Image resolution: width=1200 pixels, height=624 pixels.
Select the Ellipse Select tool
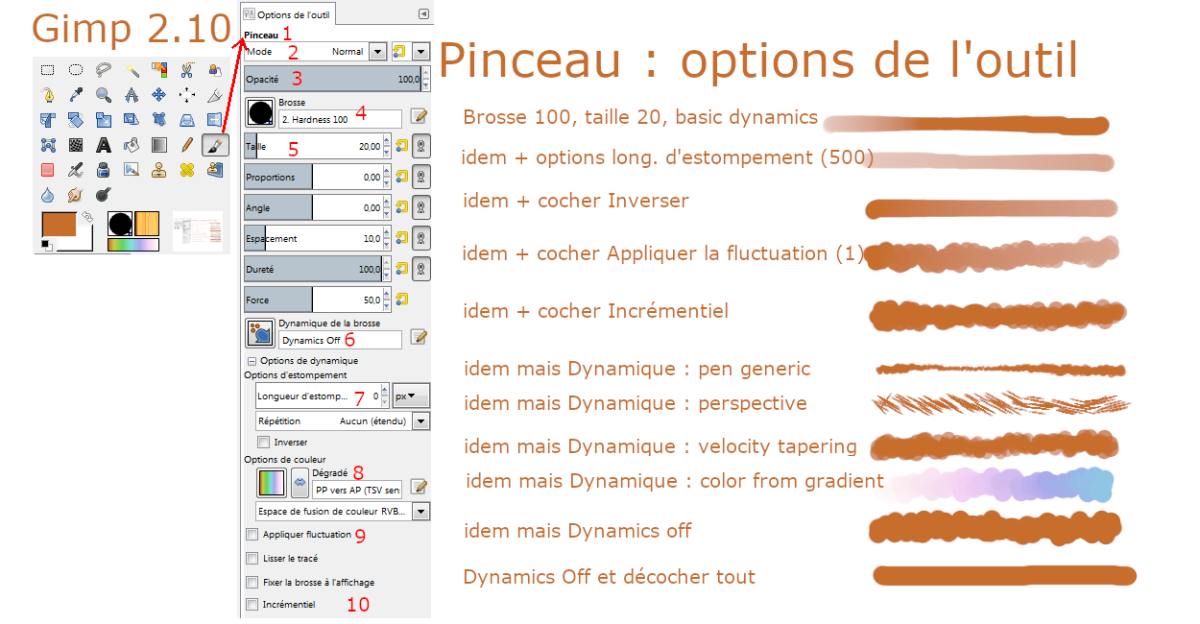[75, 70]
